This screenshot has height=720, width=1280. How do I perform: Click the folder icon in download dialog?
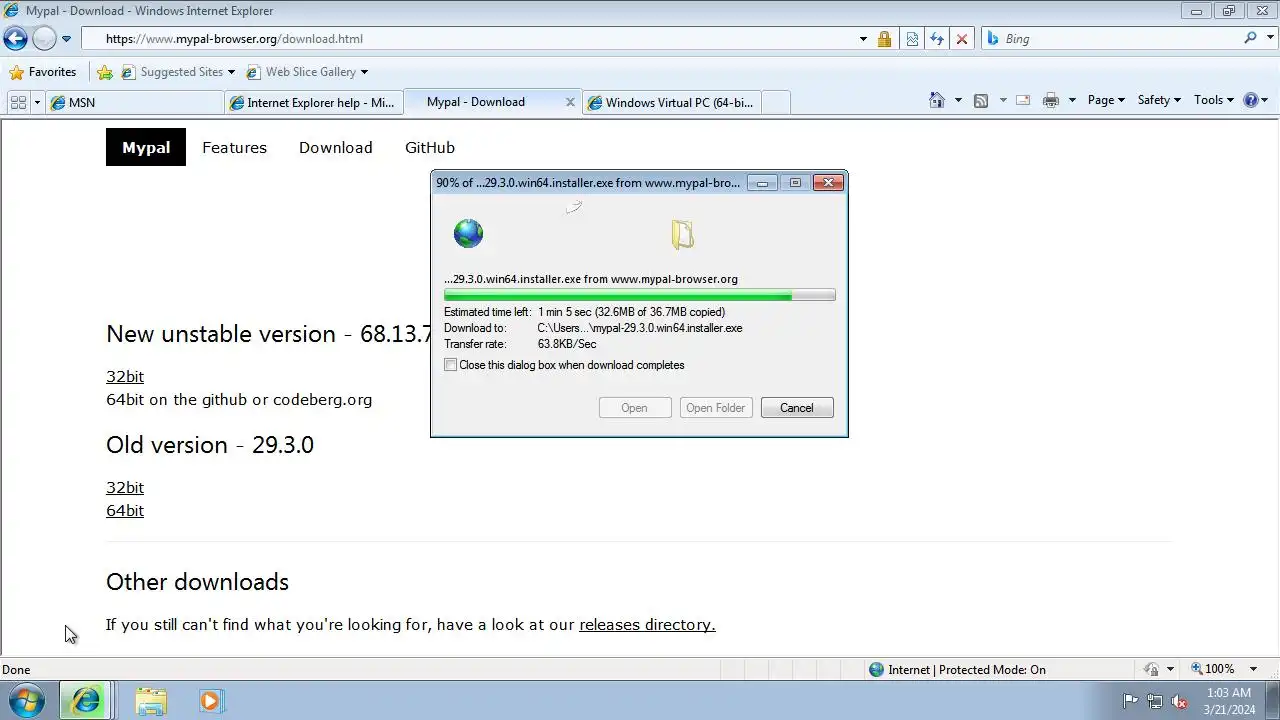[x=682, y=234]
